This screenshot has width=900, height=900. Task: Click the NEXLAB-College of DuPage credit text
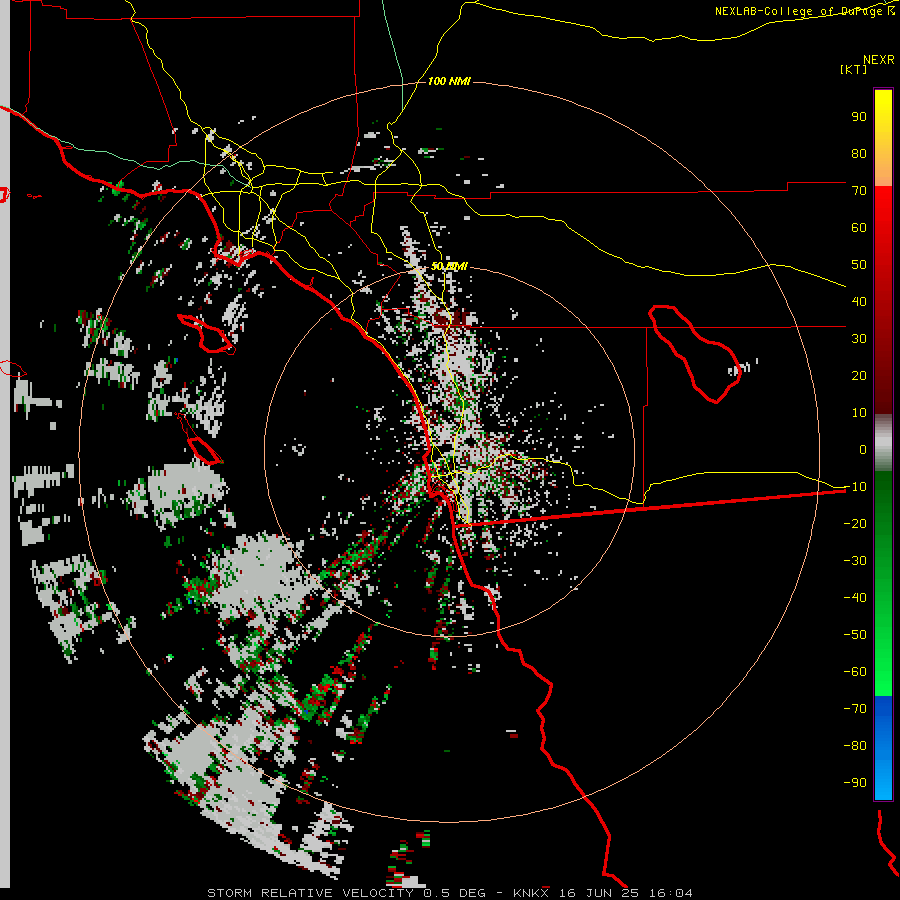(805, 11)
